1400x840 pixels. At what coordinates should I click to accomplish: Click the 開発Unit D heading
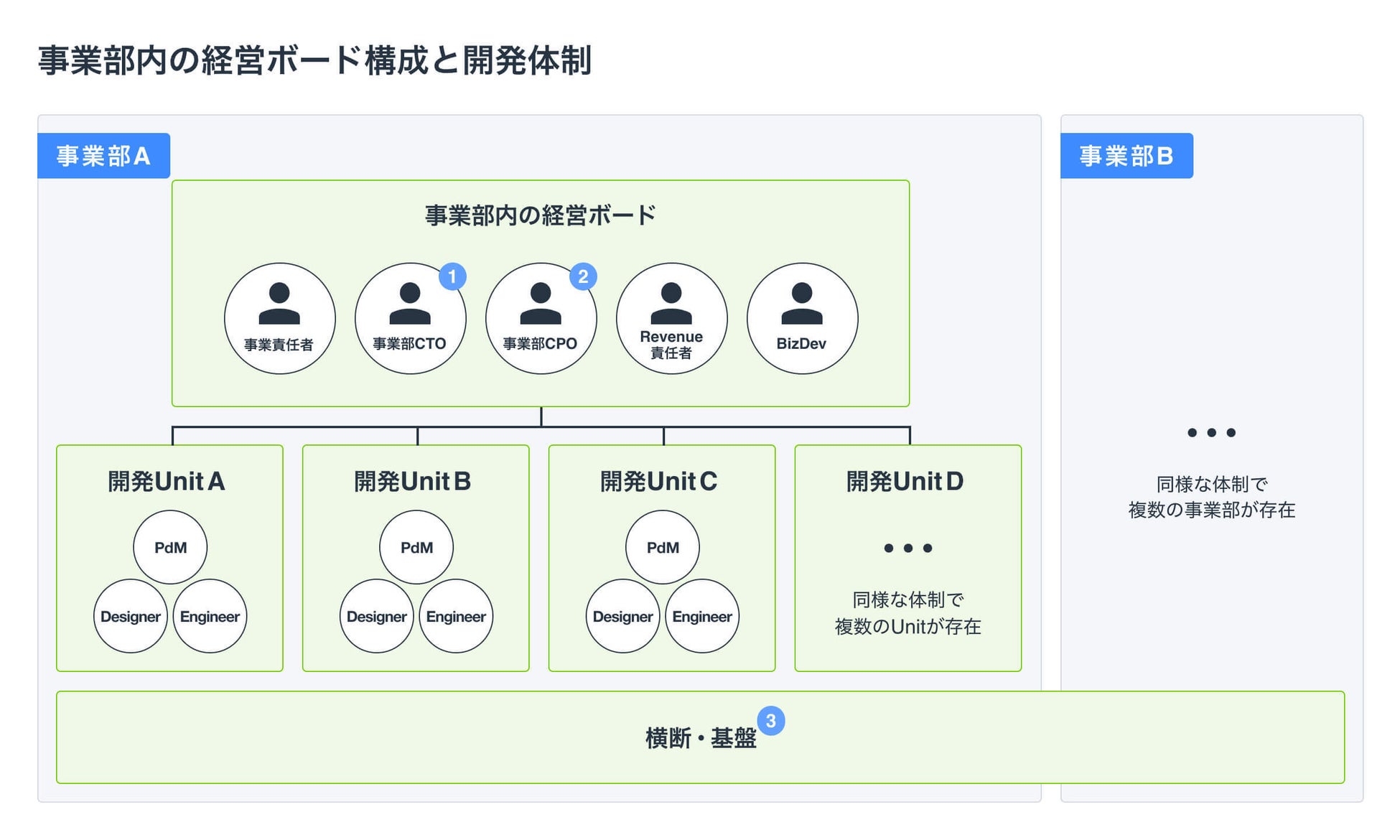905,481
